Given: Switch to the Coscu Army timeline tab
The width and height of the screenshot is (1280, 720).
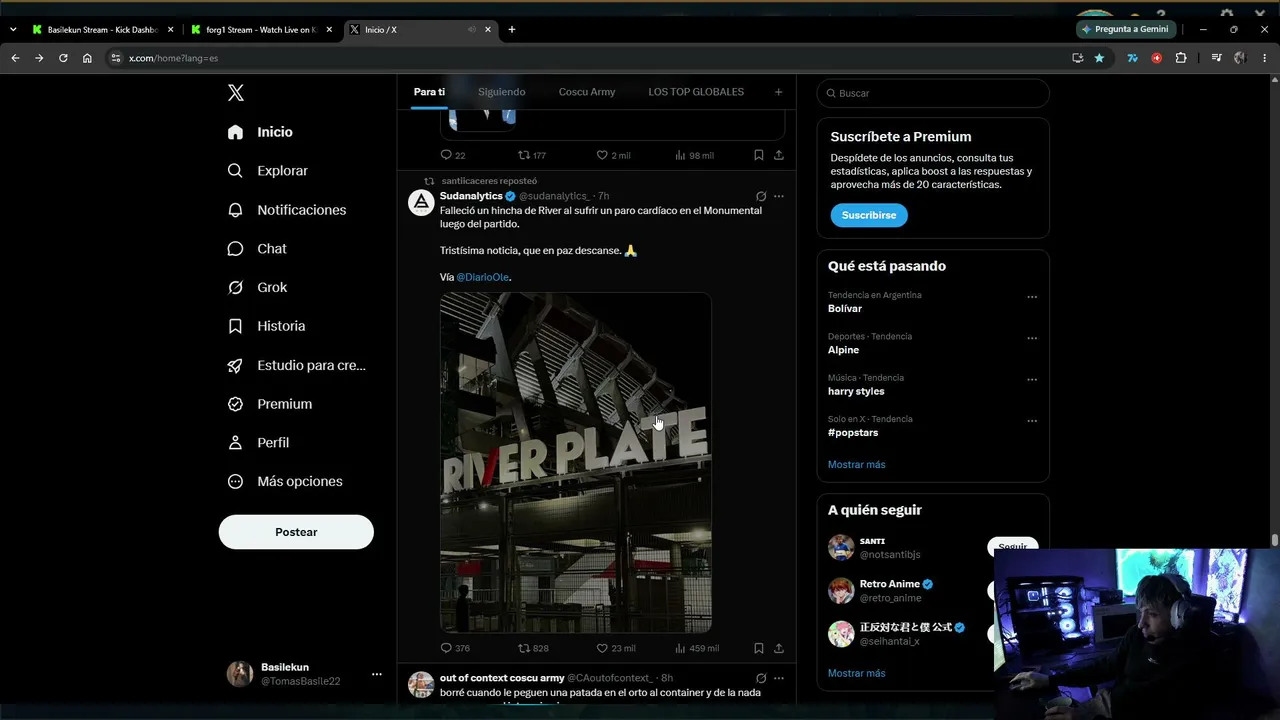Looking at the screenshot, I should click(587, 92).
